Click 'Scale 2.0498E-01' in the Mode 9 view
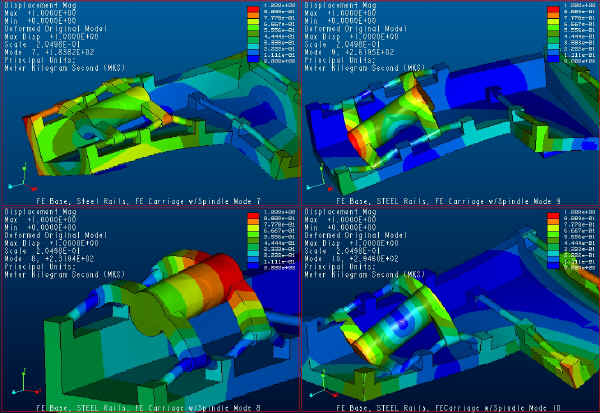Image resolution: width=600 pixels, height=413 pixels. coord(342,44)
